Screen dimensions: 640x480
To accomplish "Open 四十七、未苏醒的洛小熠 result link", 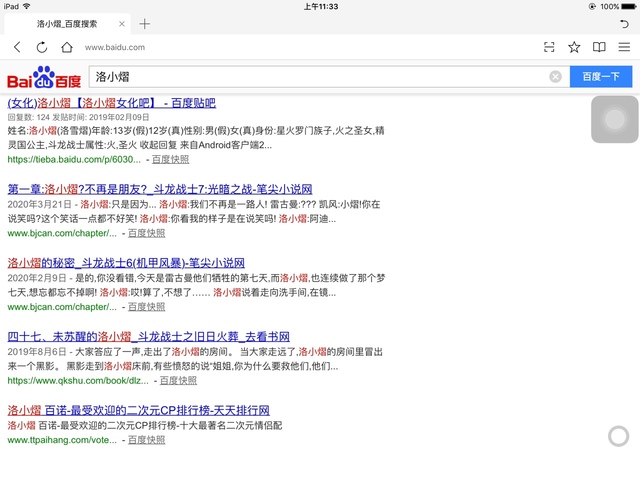I will (148, 337).
